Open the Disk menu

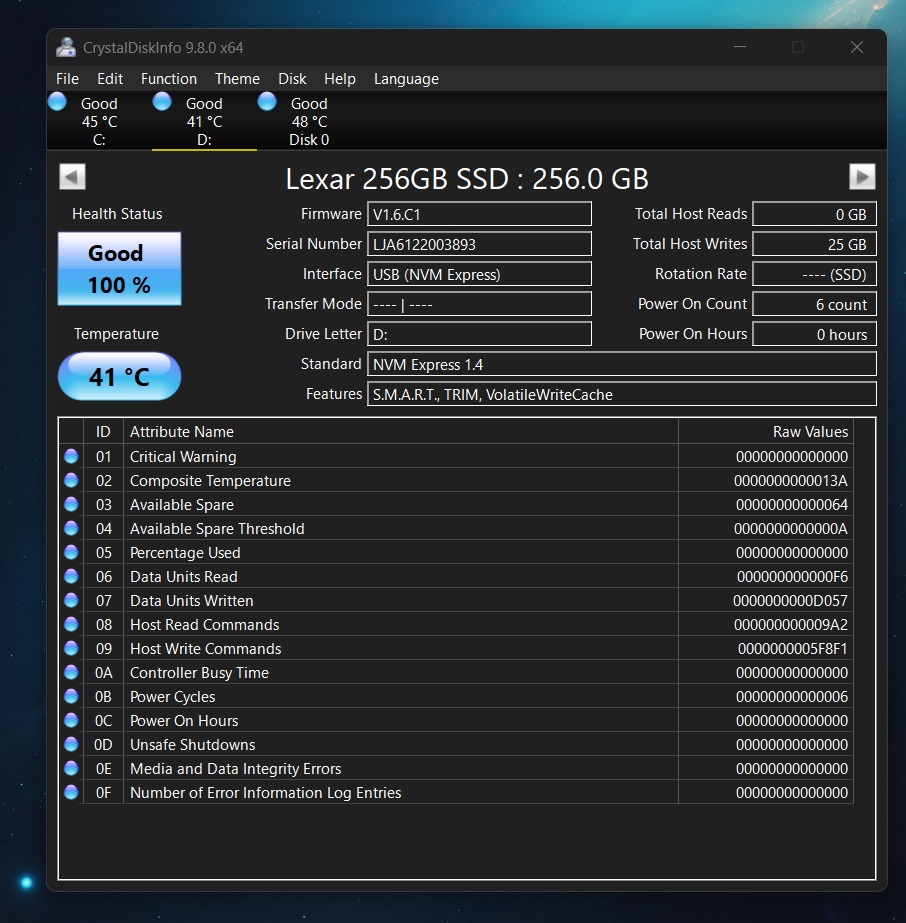click(292, 79)
